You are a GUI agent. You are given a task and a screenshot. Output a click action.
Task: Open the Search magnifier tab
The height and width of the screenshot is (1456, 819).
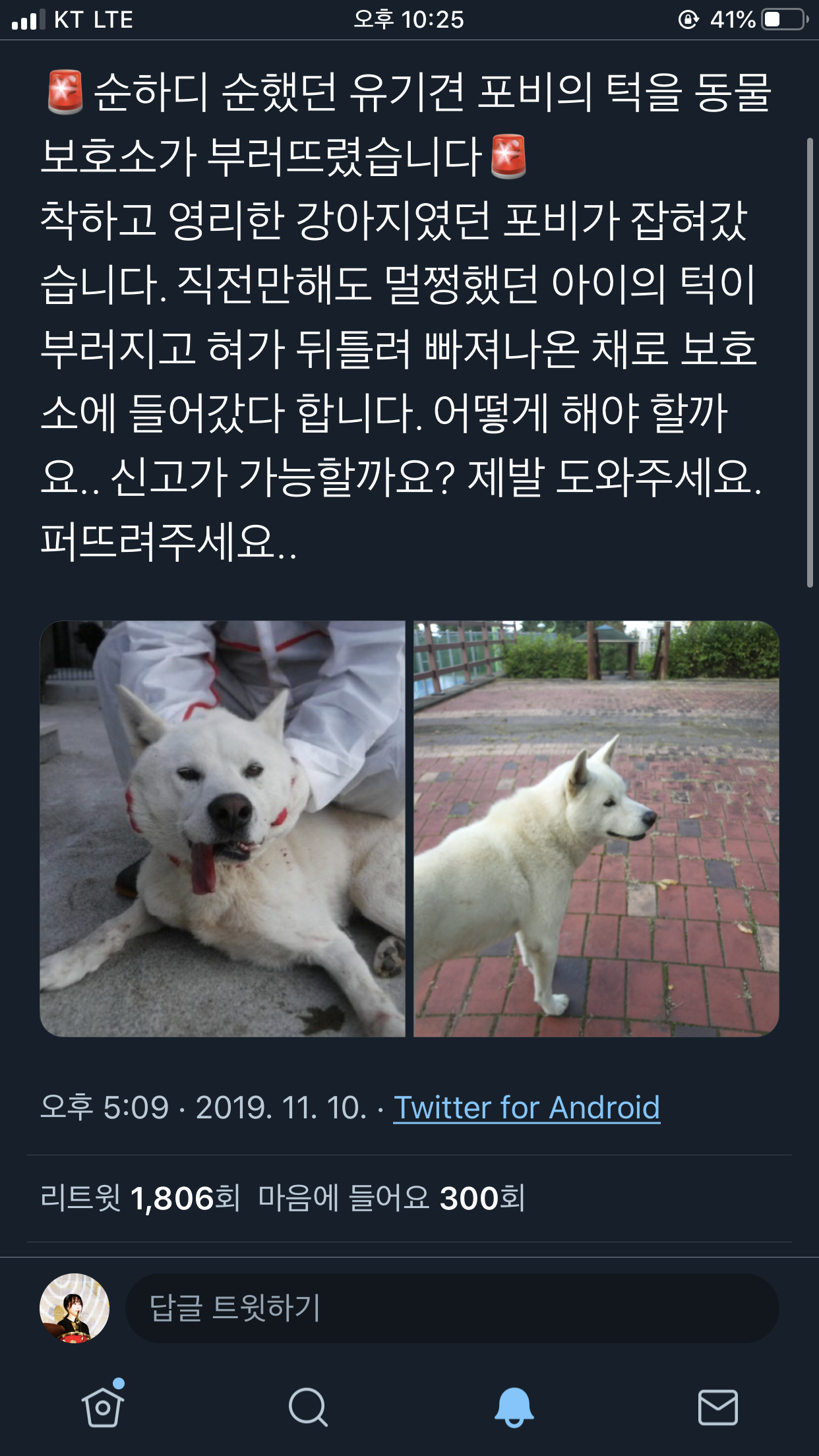click(x=308, y=1407)
